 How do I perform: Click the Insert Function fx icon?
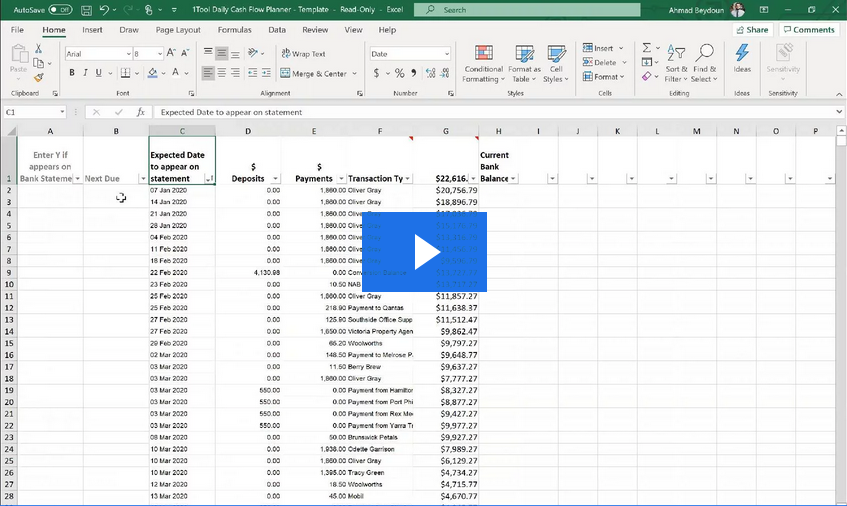(140, 112)
